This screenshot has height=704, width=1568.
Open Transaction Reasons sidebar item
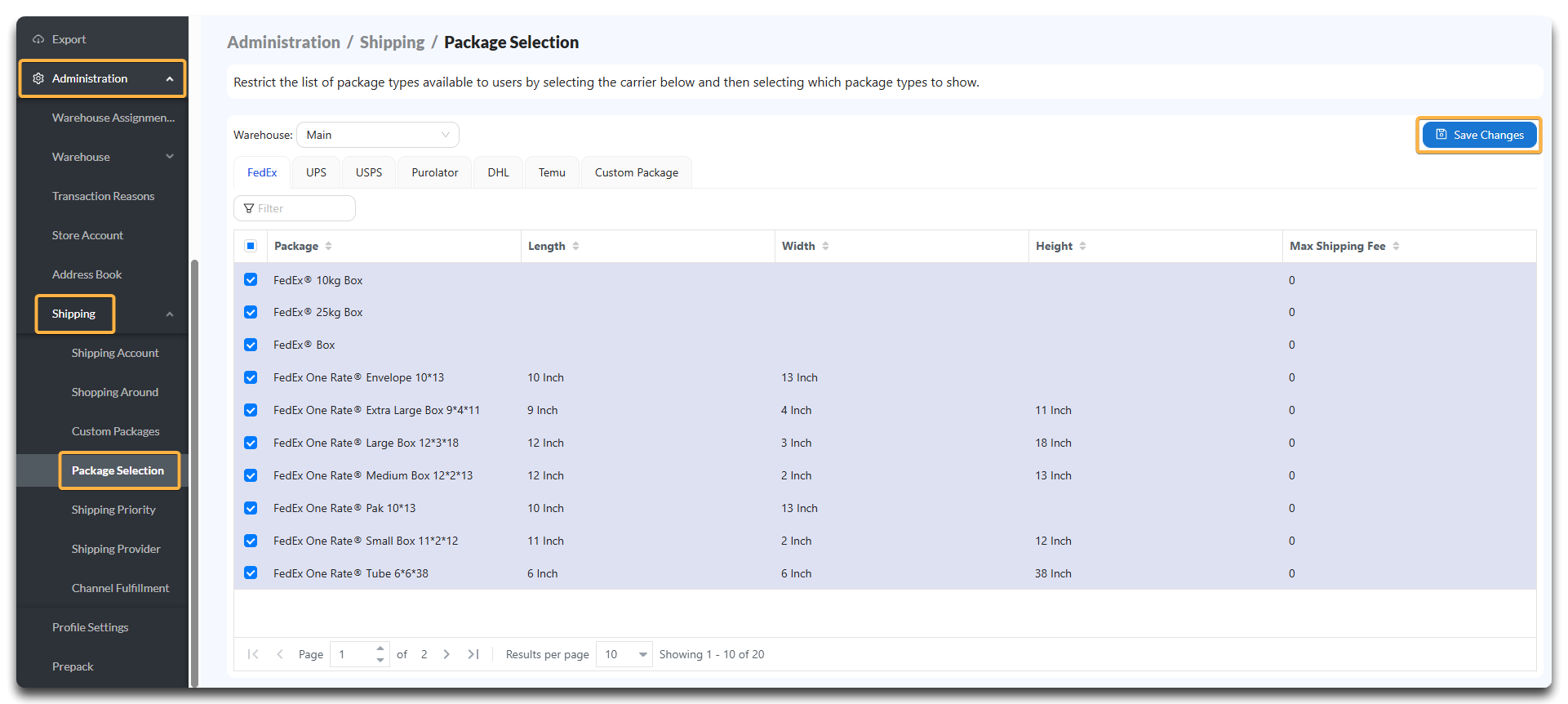tap(103, 196)
